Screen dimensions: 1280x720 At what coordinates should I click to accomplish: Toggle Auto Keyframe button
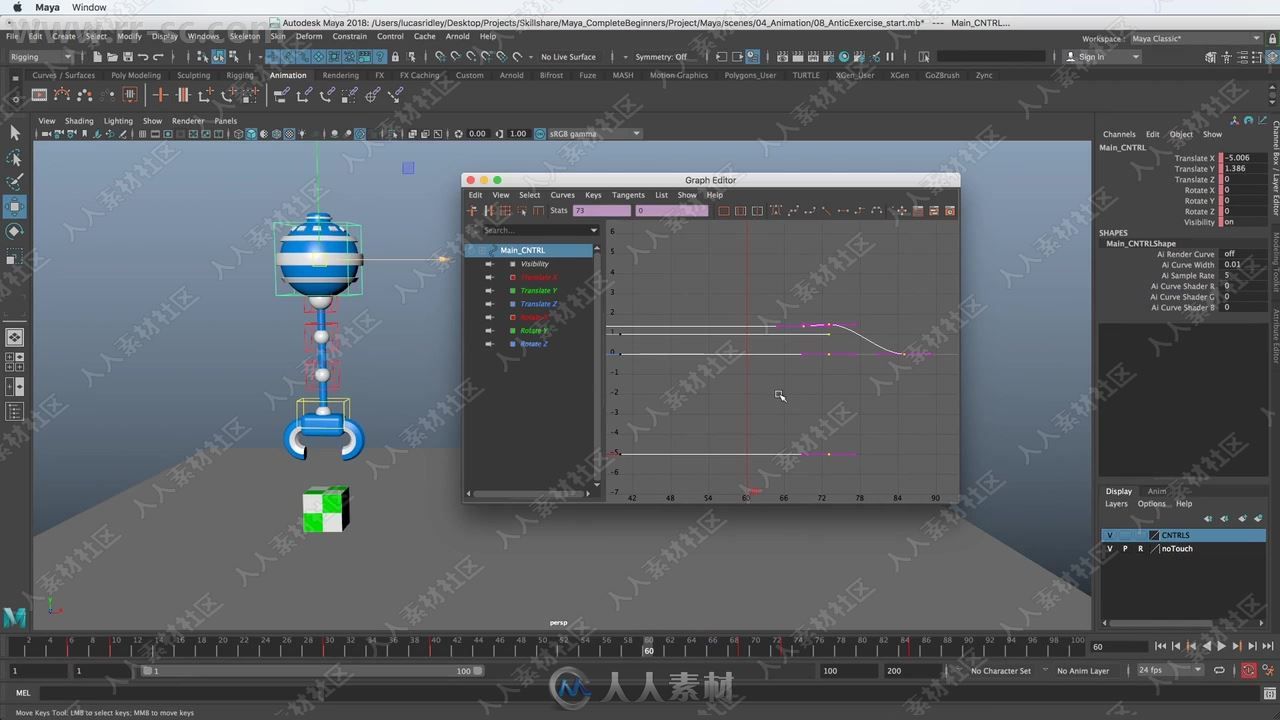pyautogui.click(x=1248, y=671)
